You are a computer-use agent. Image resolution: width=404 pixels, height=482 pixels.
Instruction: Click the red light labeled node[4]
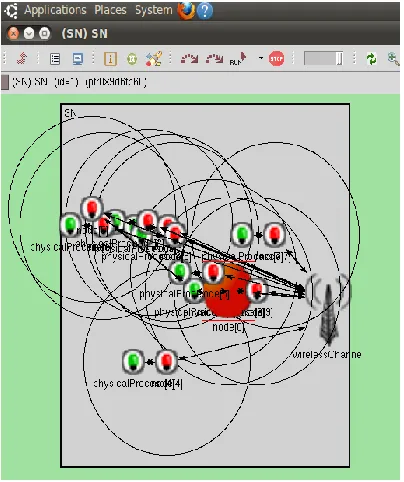point(166,361)
